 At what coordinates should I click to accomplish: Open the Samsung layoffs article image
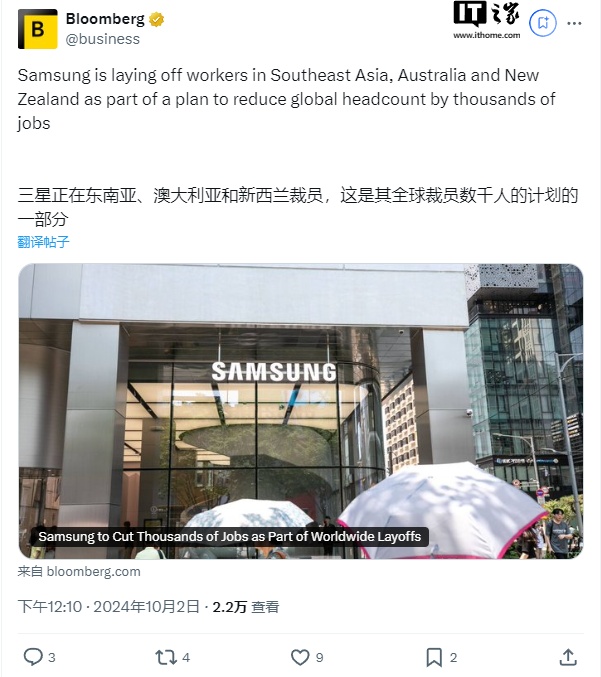tap(300, 411)
